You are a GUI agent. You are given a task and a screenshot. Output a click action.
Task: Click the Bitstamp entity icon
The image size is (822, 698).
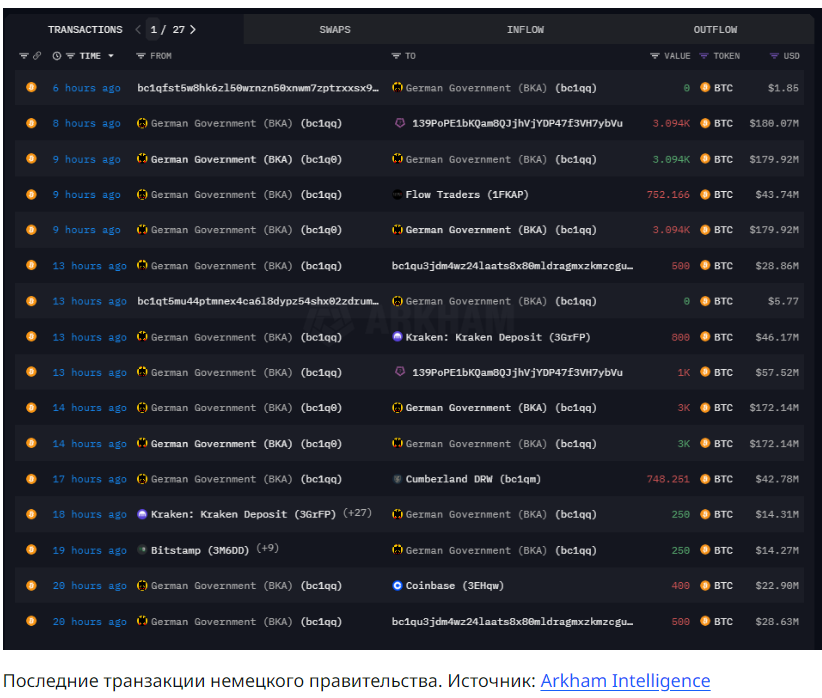(x=142, y=550)
